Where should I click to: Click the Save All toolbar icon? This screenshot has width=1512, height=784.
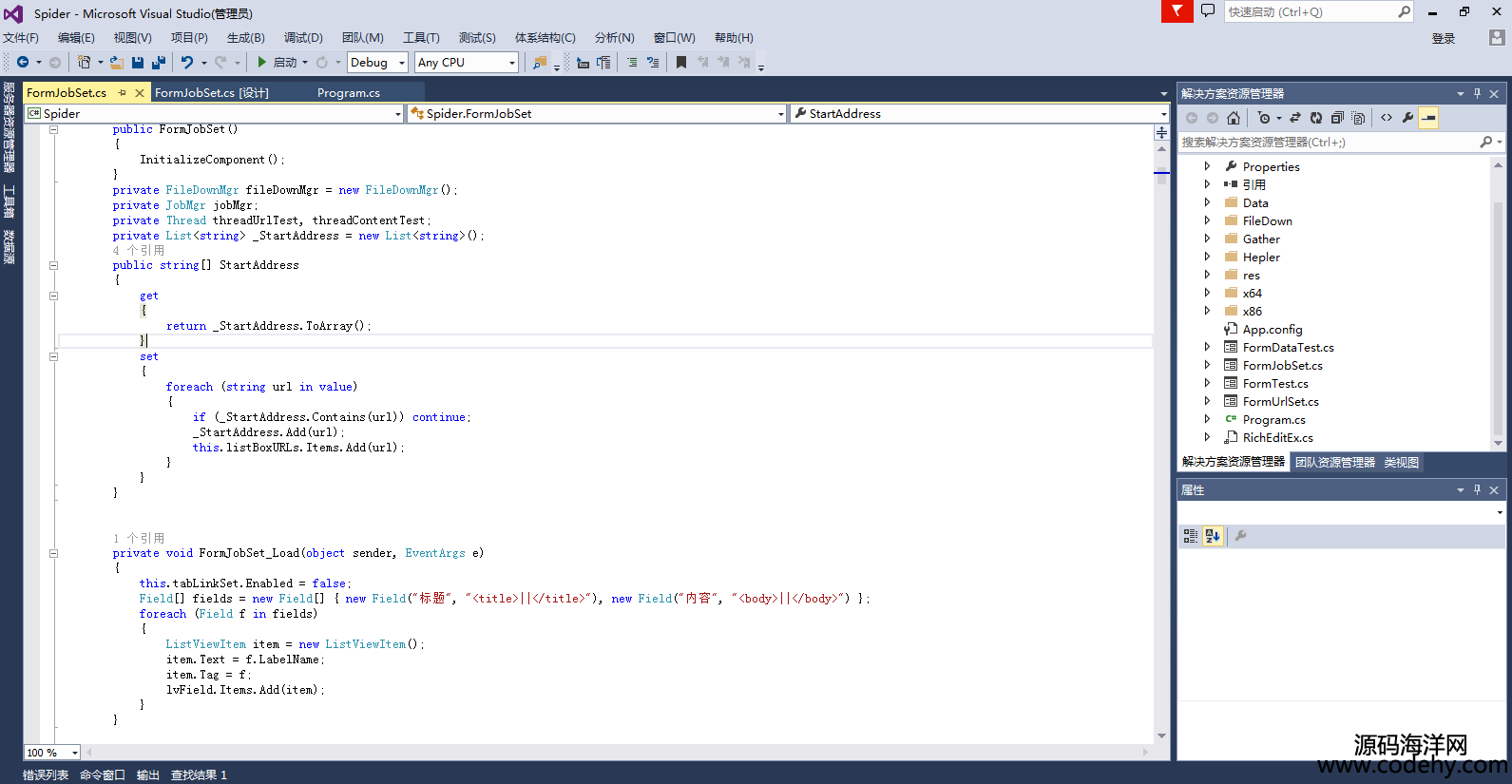pos(158,63)
